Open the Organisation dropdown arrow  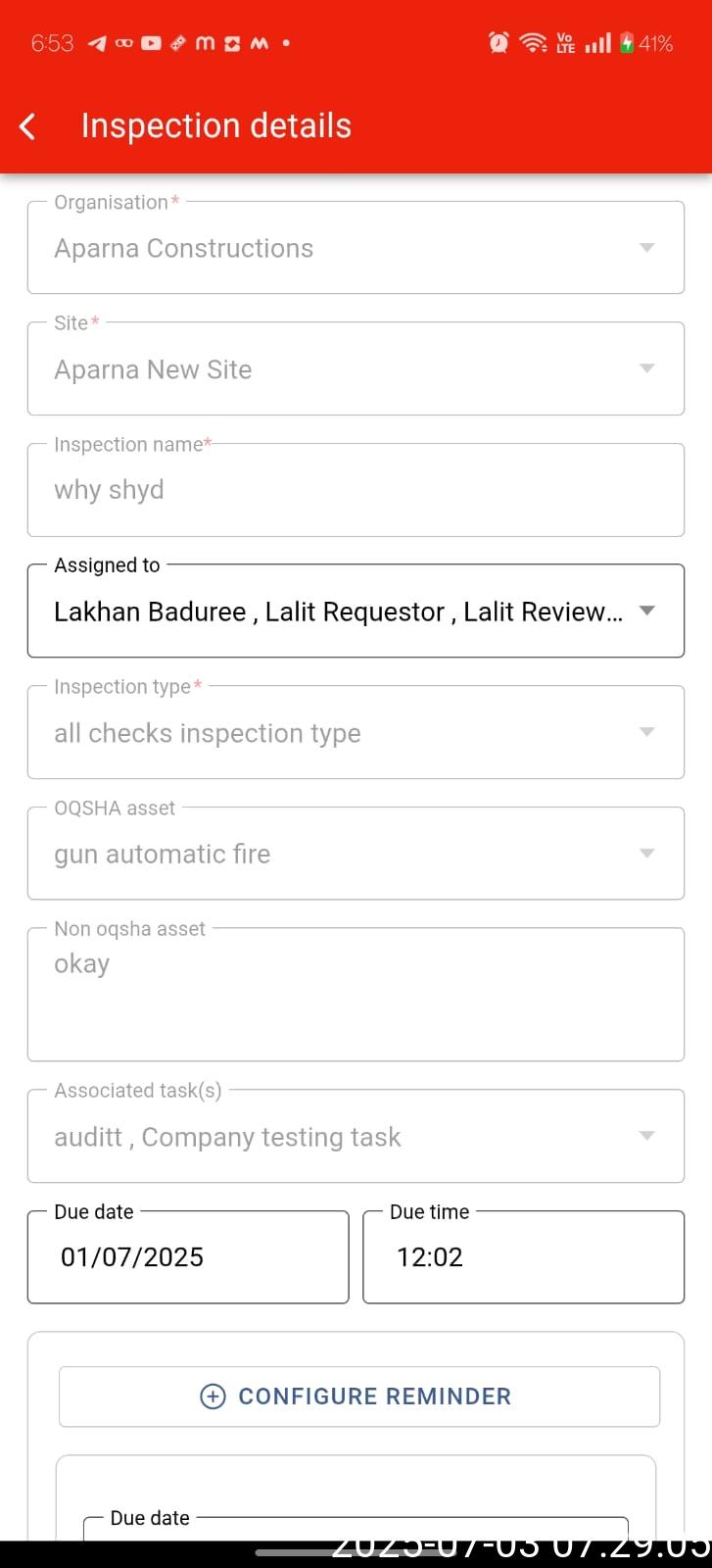click(x=646, y=248)
